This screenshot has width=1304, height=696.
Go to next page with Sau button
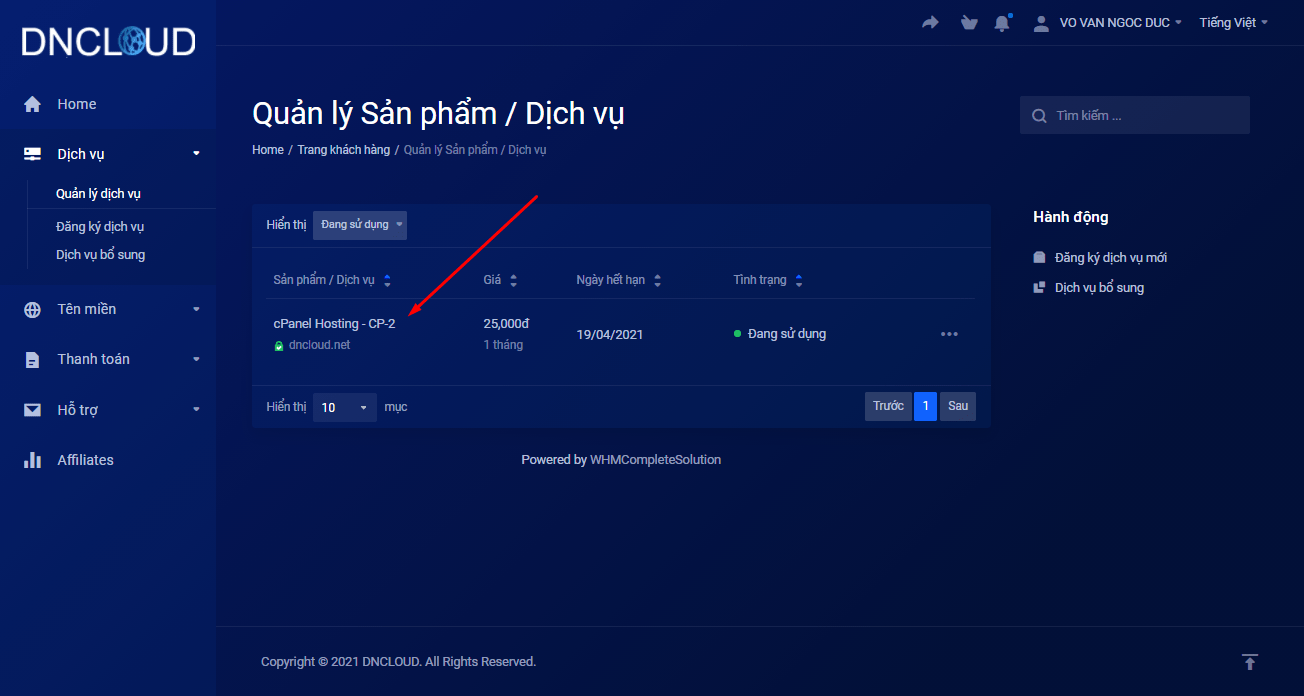(958, 406)
